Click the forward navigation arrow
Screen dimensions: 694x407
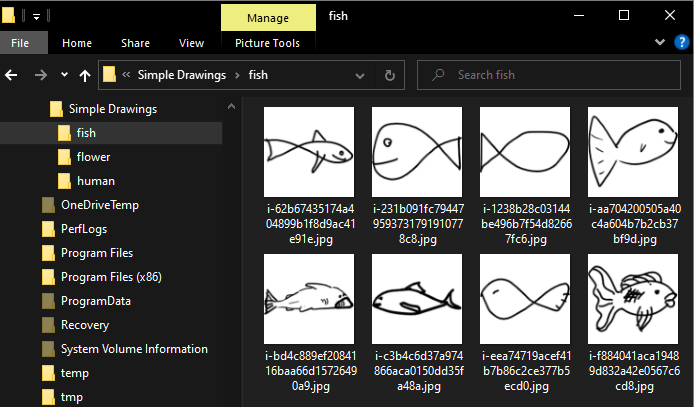(40, 75)
